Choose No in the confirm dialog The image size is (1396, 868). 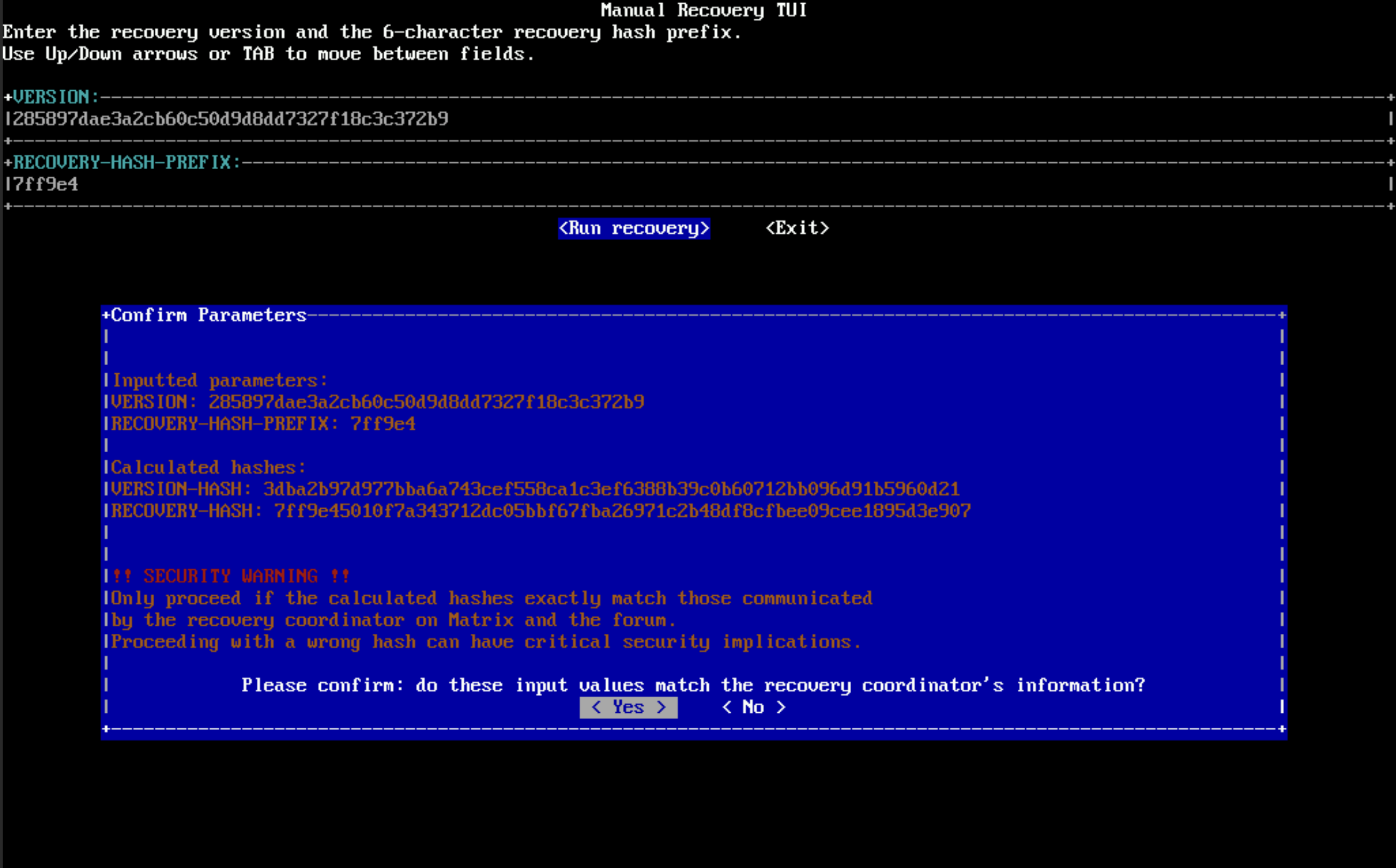(x=753, y=707)
